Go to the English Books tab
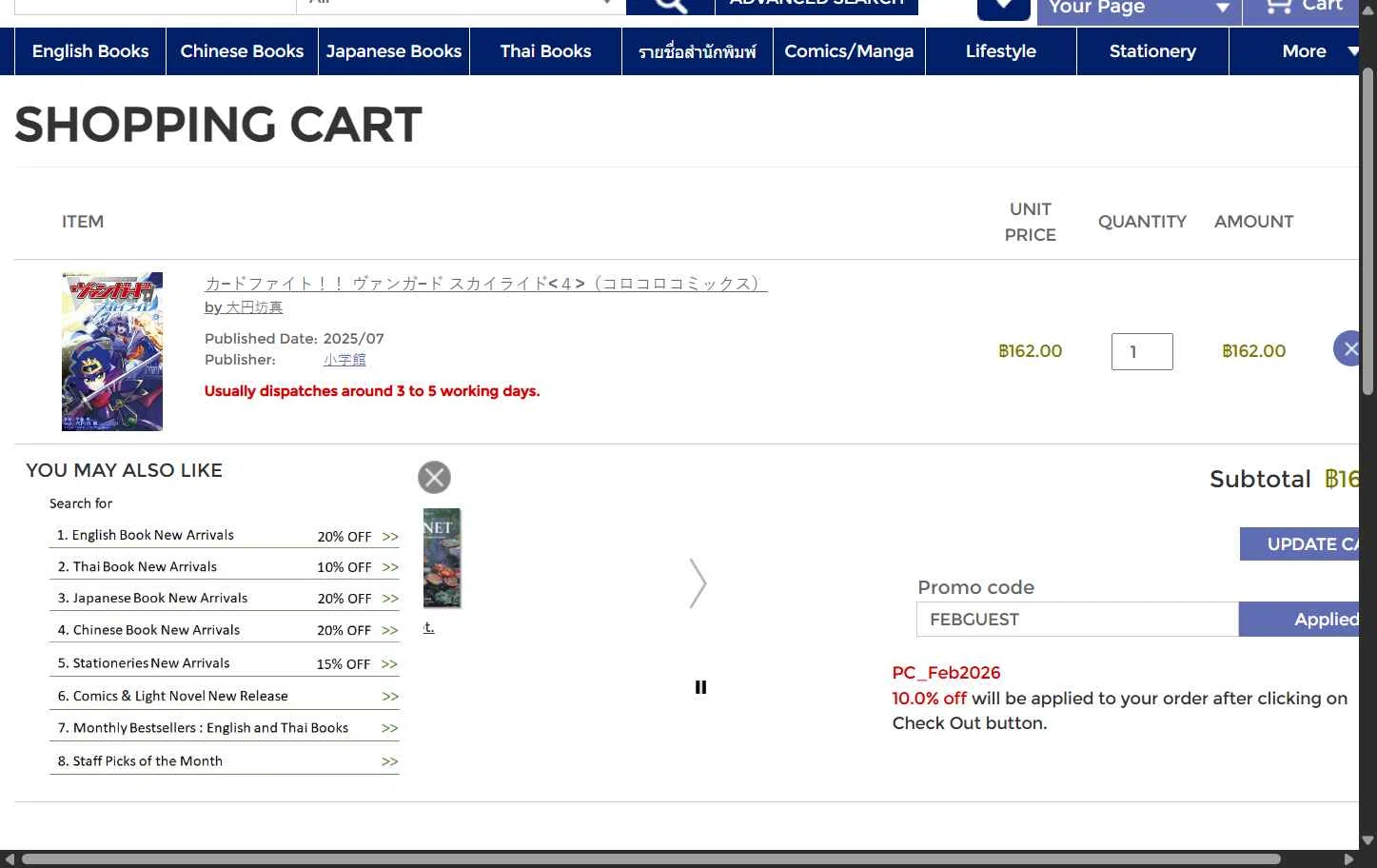 (90, 51)
